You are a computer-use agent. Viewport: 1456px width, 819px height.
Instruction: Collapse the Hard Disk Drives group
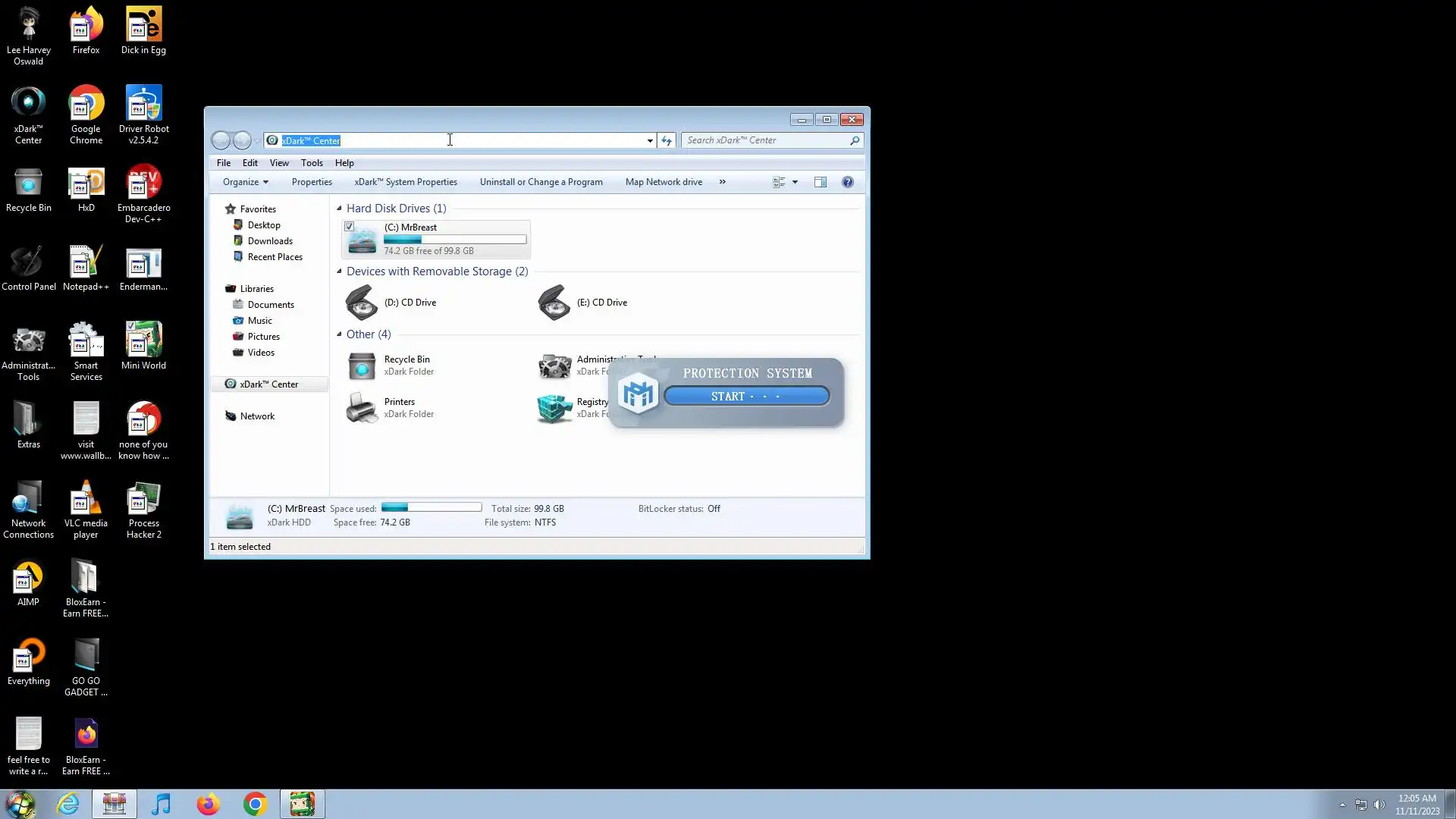[339, 209]
